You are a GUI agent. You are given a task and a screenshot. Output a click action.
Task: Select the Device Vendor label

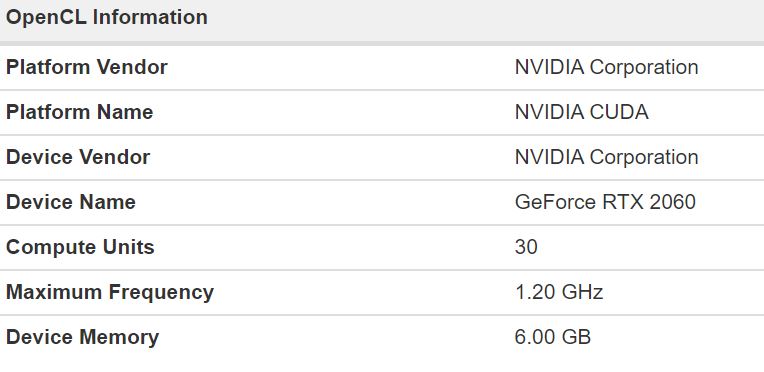[78, 157]
